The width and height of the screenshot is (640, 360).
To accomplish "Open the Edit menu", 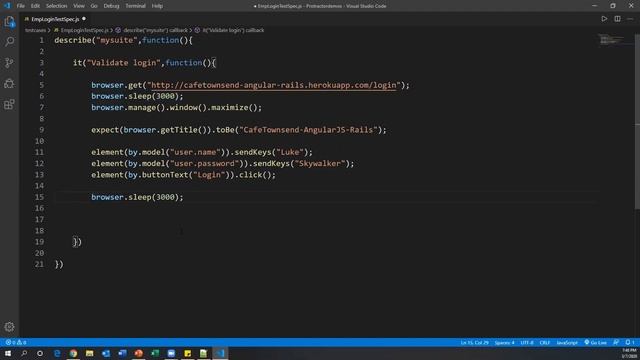I will 36,6.
